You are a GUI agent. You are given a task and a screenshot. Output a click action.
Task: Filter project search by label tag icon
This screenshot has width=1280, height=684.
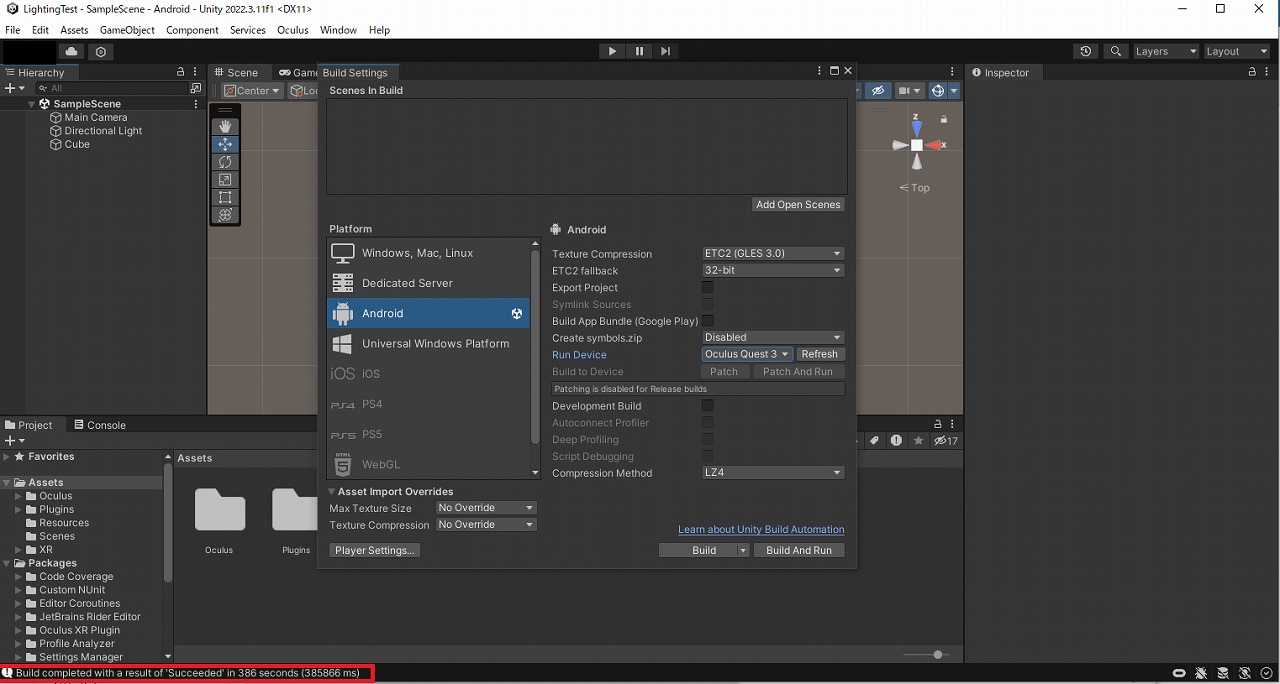tap(874, 441)
